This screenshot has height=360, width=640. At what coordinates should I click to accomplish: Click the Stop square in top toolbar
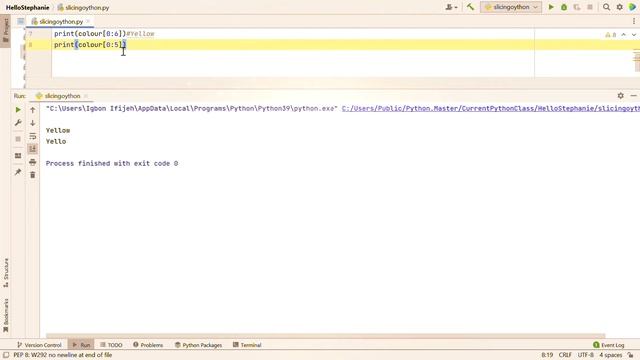coord(590,7)
